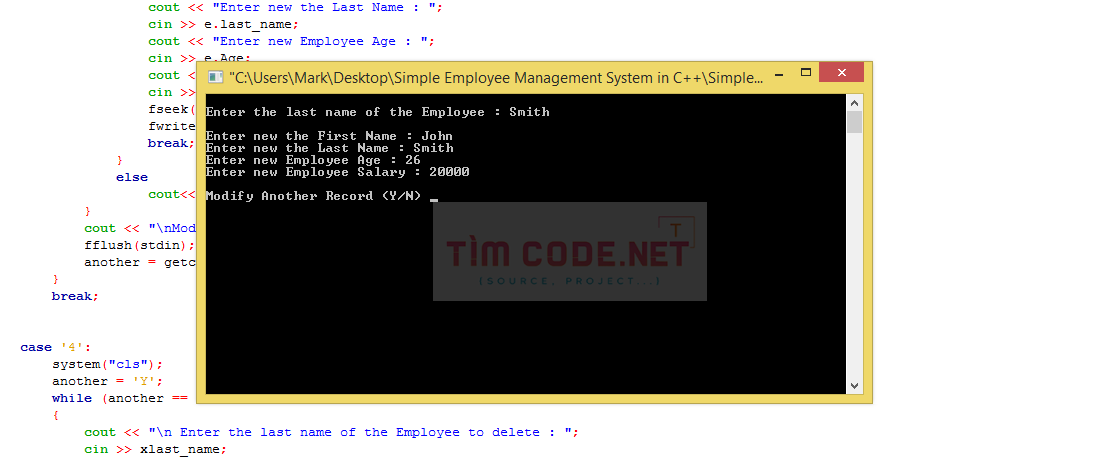Click console line 'Enter new the First Name : John'
This screenshot has width=1099, height=464.
(329, 136)
